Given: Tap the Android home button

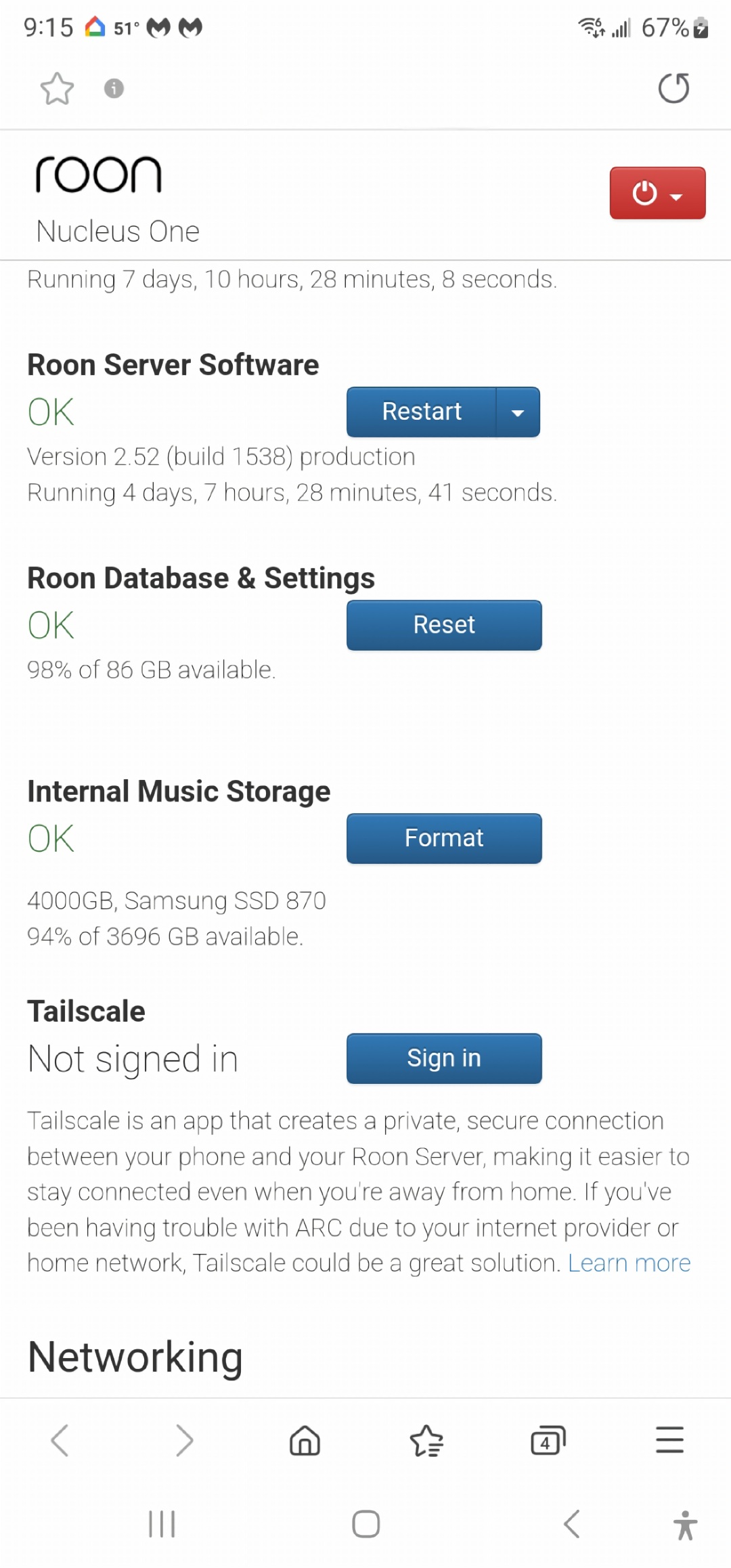Looking at the screenshot, I should pyautogui.click(x=365, y=1524).
